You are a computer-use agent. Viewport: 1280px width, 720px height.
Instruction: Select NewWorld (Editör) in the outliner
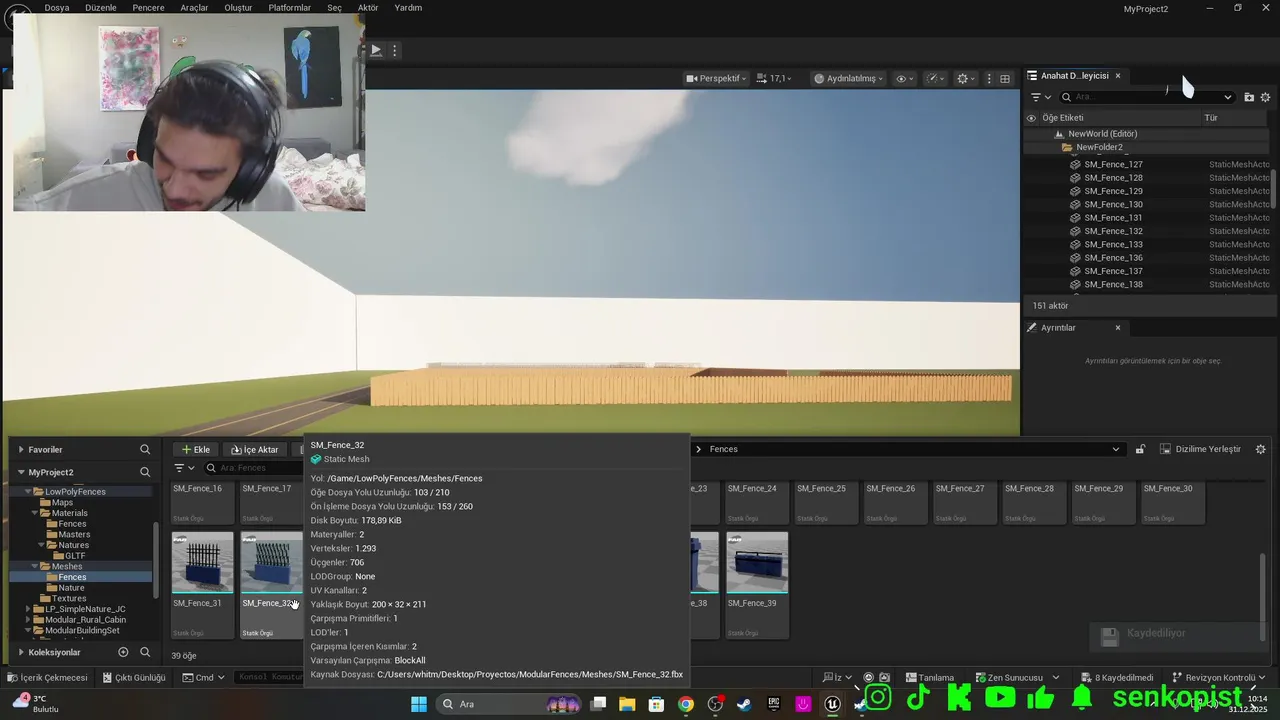(1102, 134)
